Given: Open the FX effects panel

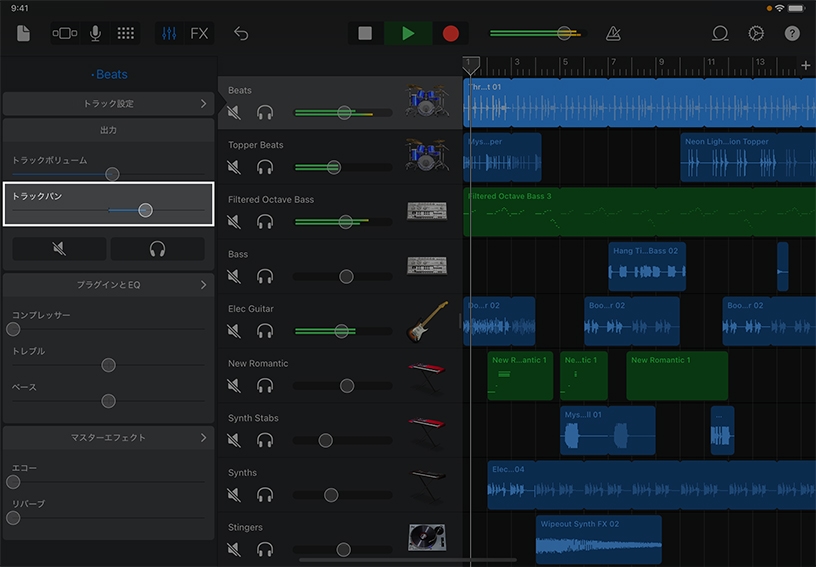Looking at the screenshot, I should [200, 33].
